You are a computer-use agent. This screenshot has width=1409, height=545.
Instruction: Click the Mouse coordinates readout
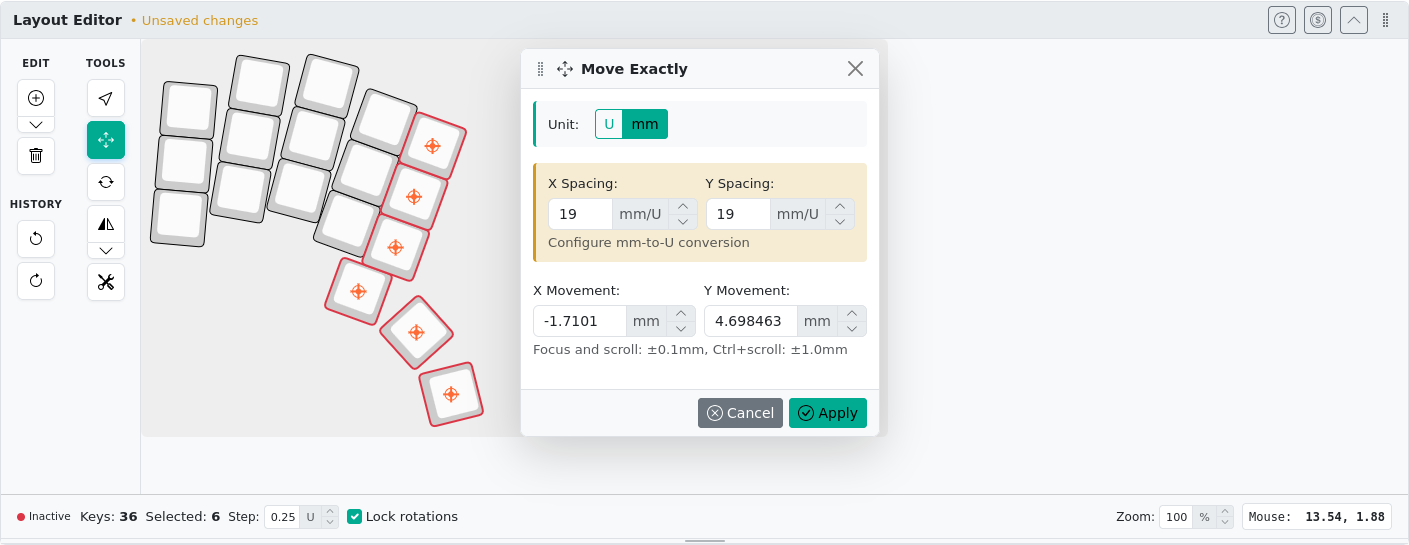coord(1317,517)
